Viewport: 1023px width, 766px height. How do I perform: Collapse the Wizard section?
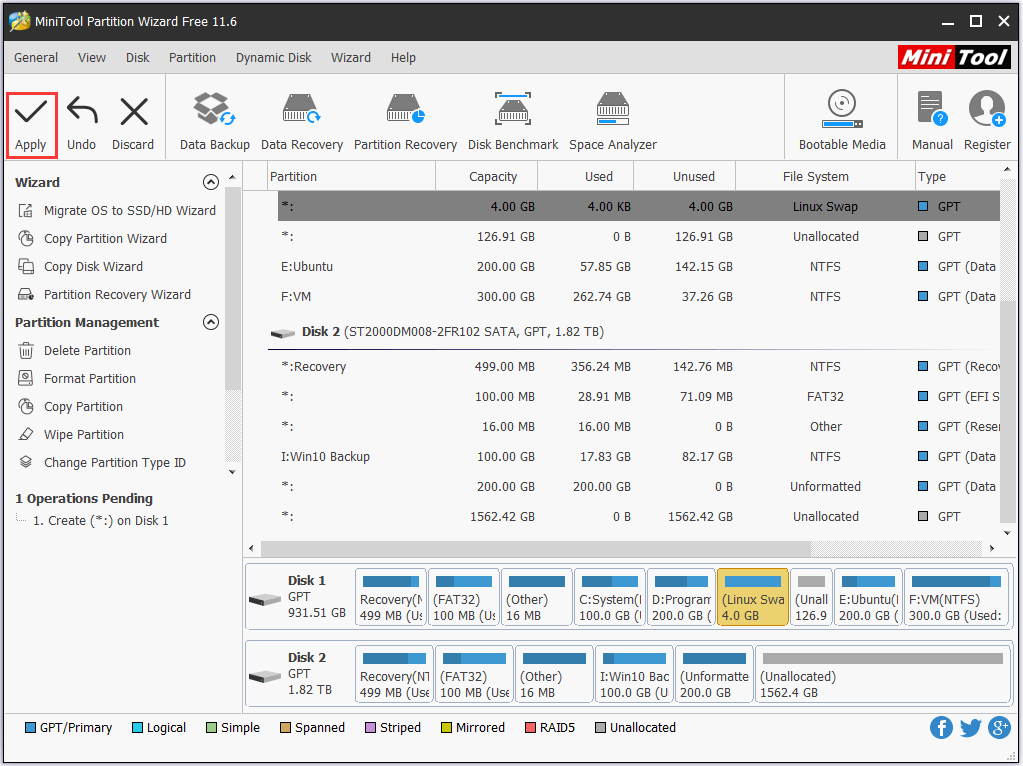211,182
